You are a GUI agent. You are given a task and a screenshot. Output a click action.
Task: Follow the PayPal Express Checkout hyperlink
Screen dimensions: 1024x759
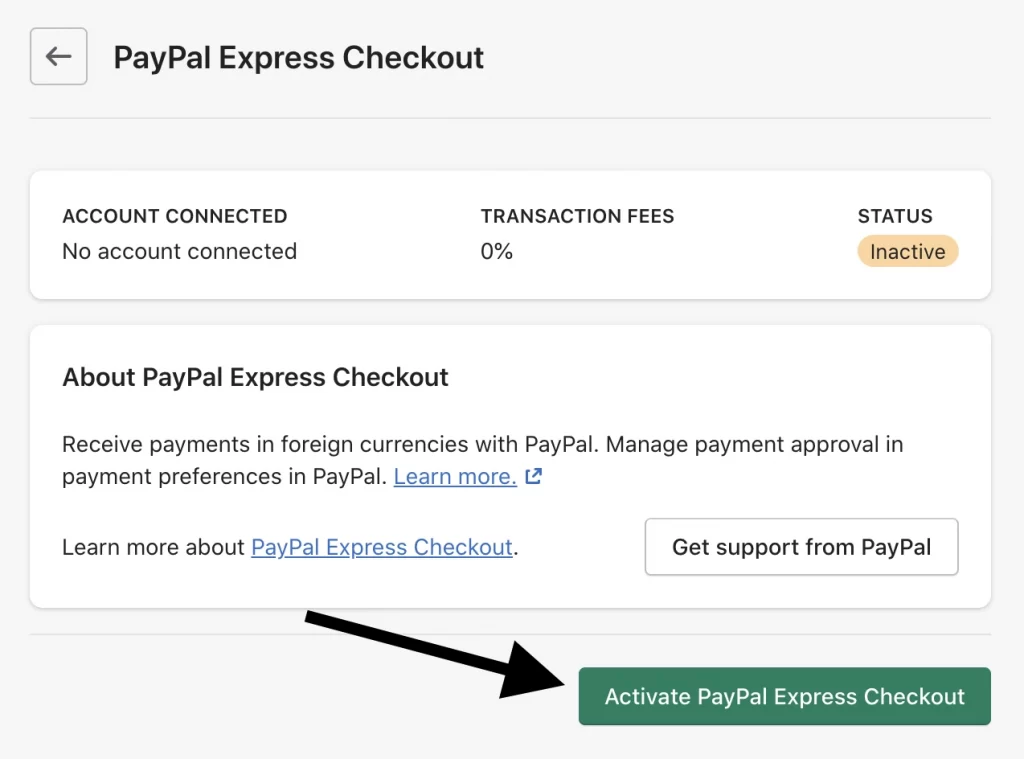tap(381, 547)
